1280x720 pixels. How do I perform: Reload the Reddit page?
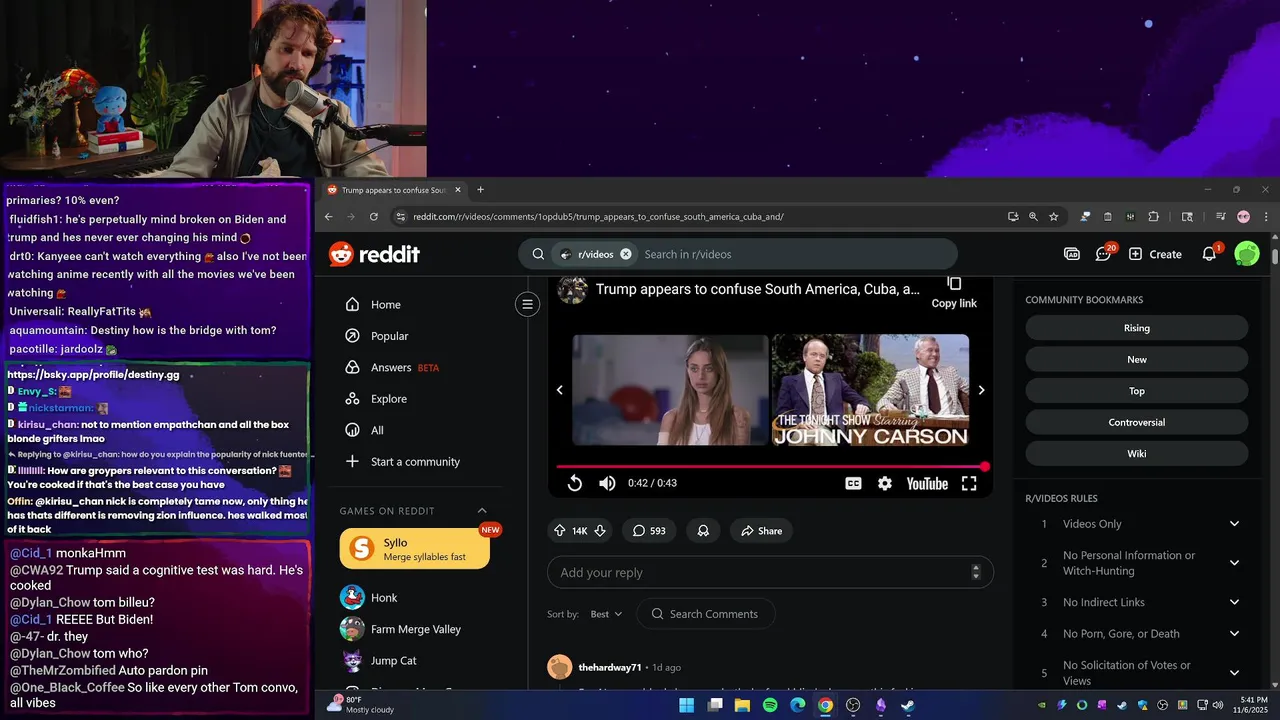(x=374, y=216)
